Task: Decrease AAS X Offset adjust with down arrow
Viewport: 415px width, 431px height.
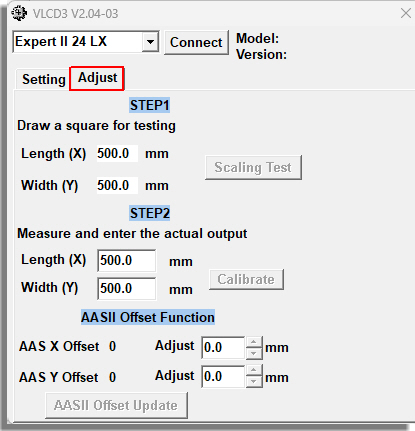Action: click(x=254, y=353)
